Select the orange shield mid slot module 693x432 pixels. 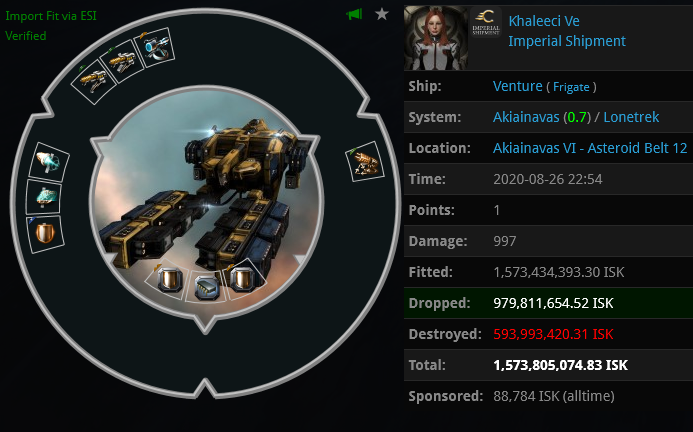45,233
